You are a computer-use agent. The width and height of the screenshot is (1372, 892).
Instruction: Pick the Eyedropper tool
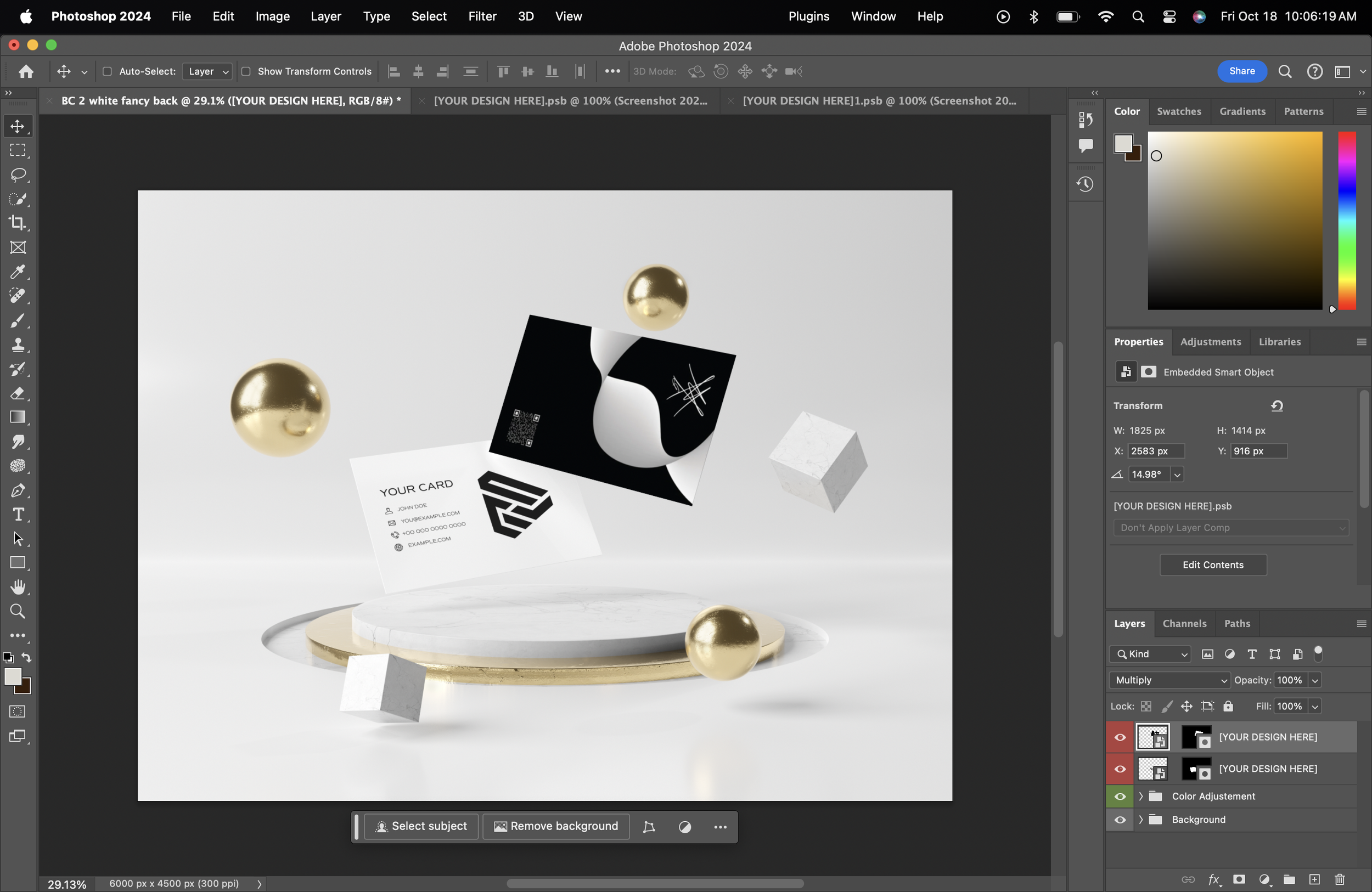coord(18,272)
